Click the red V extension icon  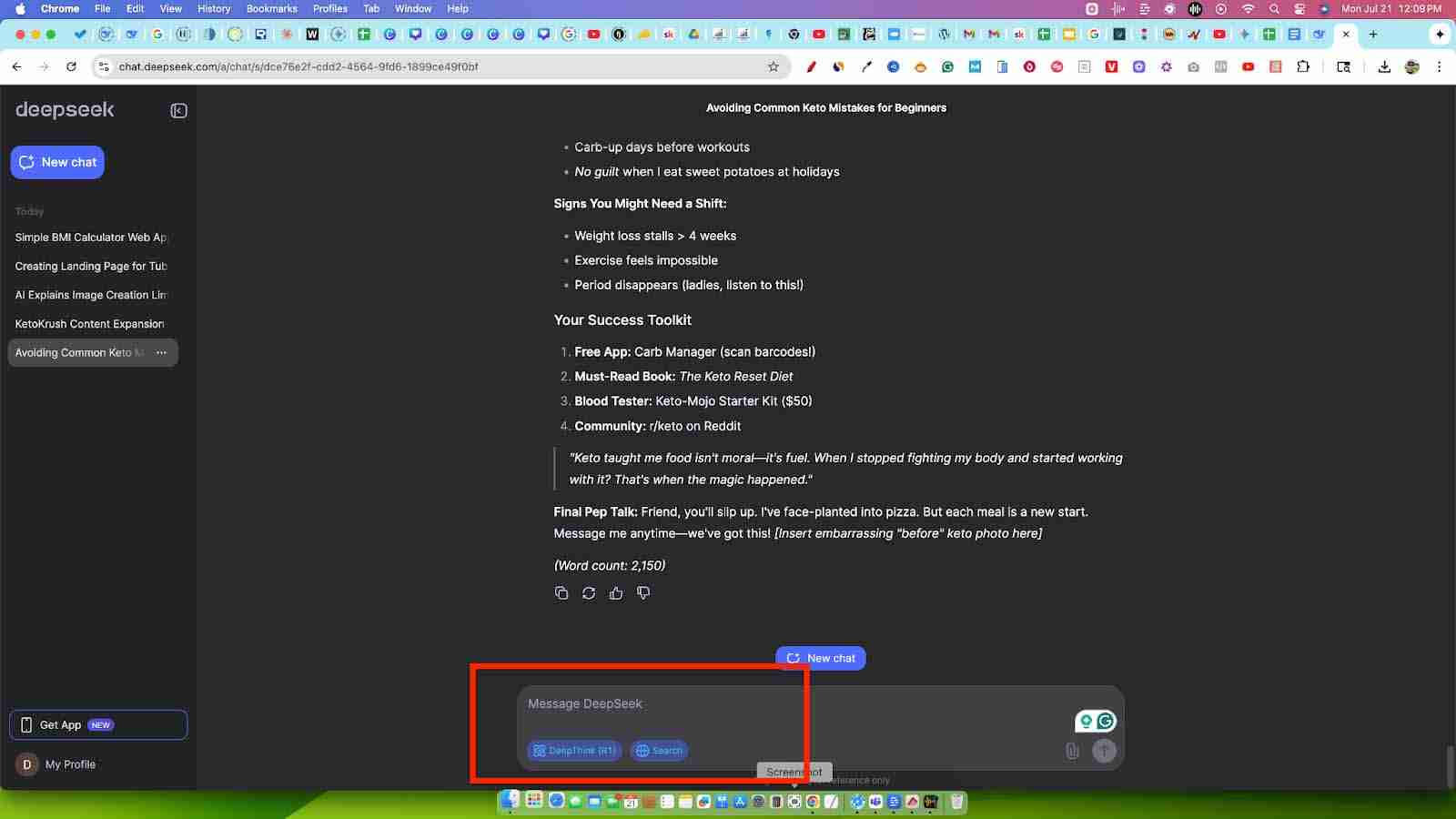[1111, 66]
